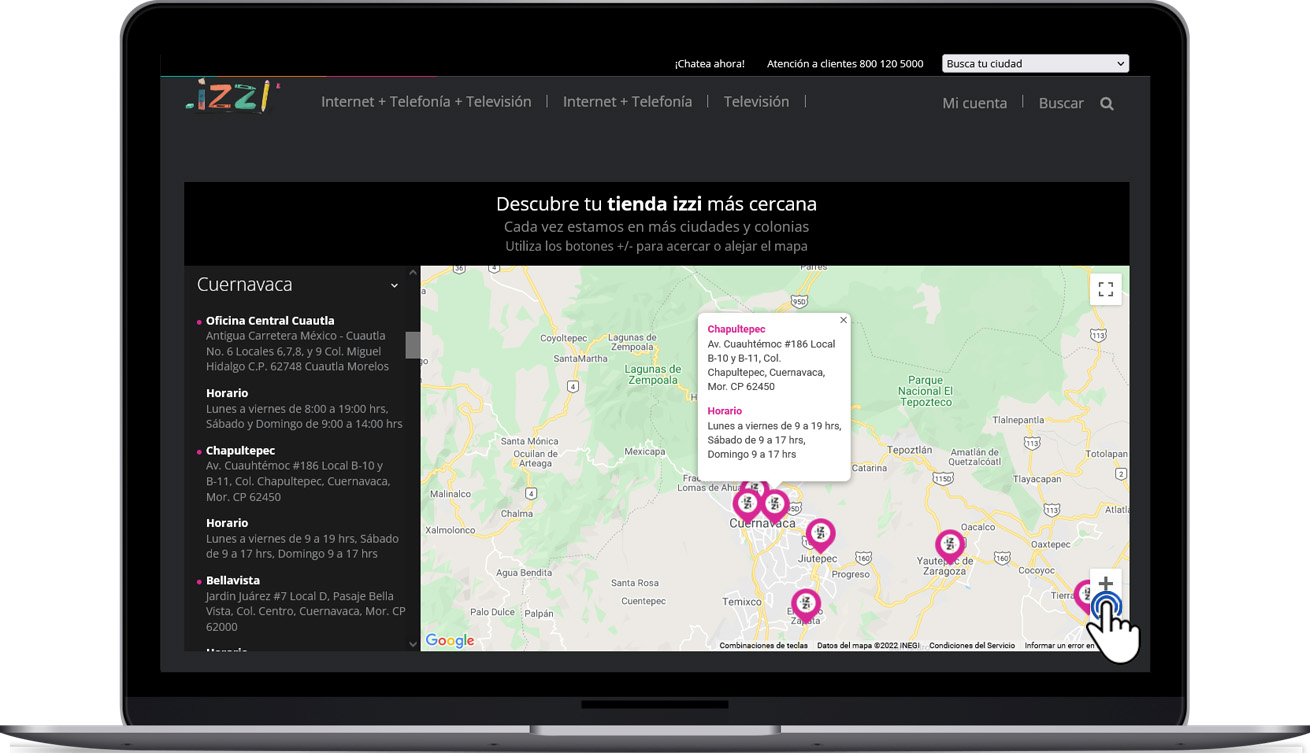This screenshot has width=1310, height=754.
Task: Click the Malinalco label on map
Action: pos(450,494)
